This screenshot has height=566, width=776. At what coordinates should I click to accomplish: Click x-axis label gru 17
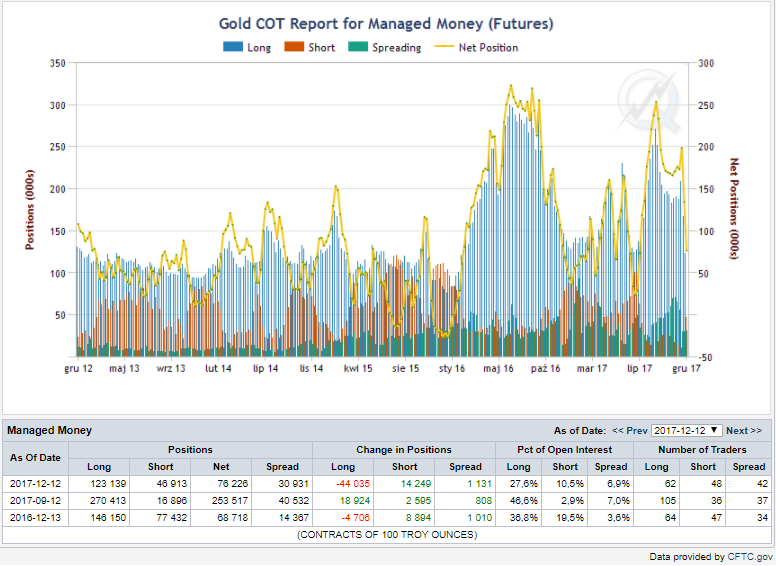686,369
